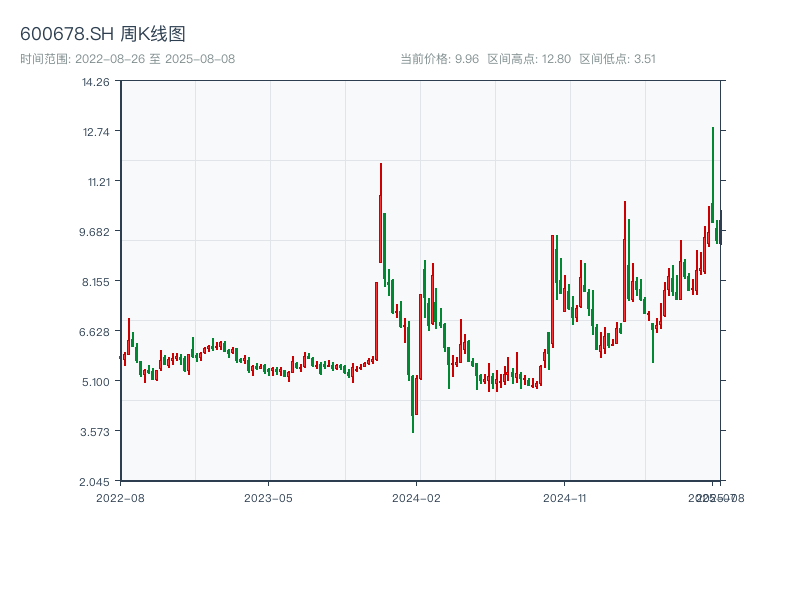This screenshot has height=600, width=800.
Task: Select the time range text 2022-08-26 至 2025-08-08
Action: click(x=155, y=59)
